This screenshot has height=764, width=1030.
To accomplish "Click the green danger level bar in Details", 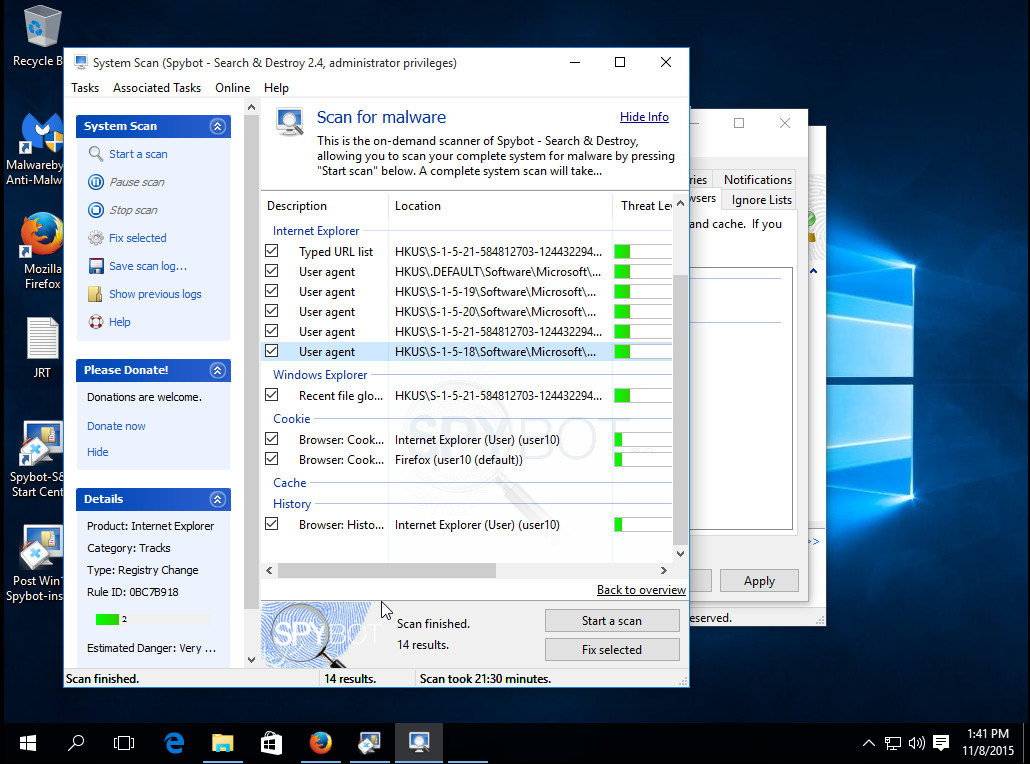I will (x=107, y=619).
